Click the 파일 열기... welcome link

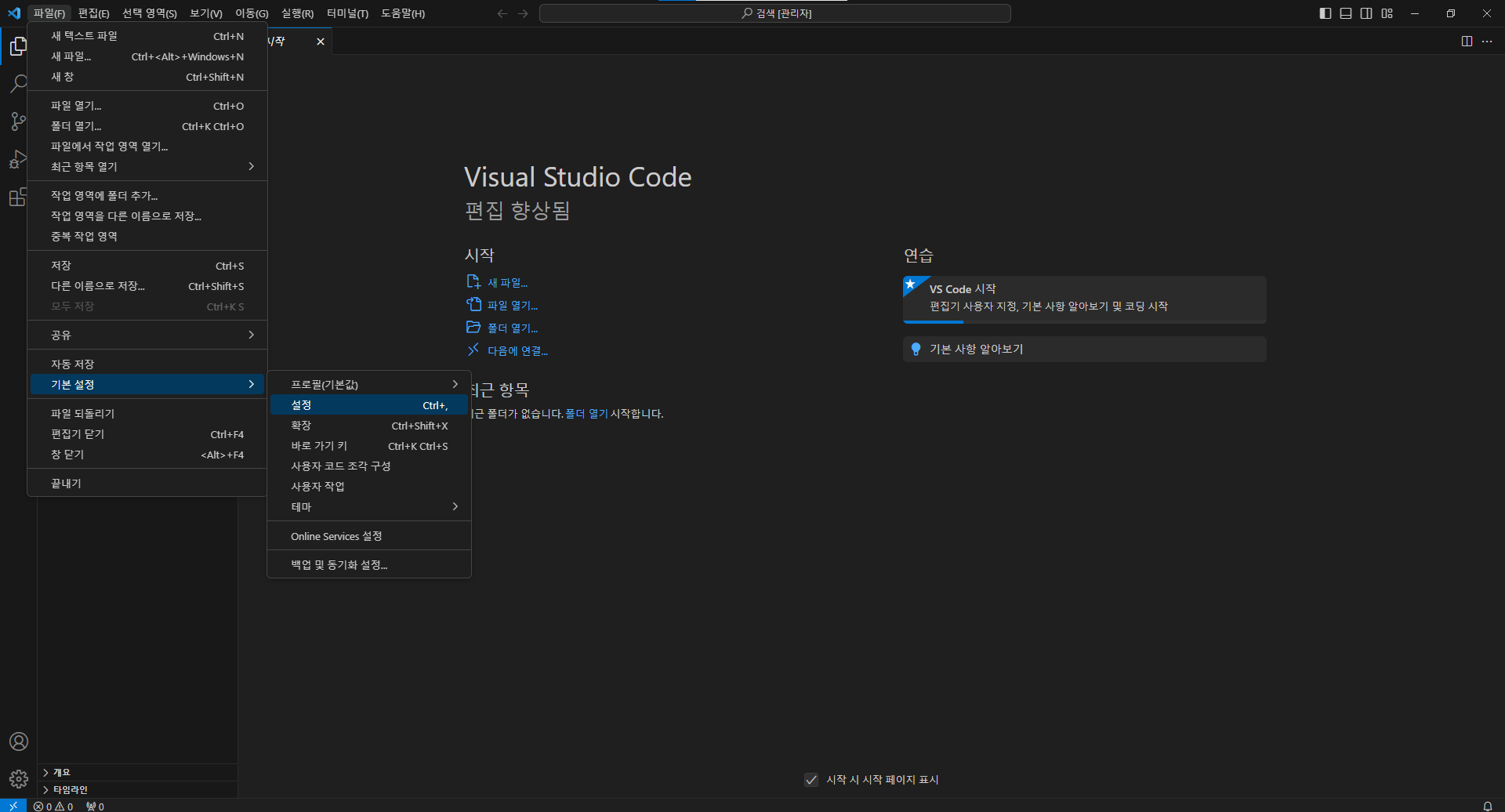coord(513,306)
